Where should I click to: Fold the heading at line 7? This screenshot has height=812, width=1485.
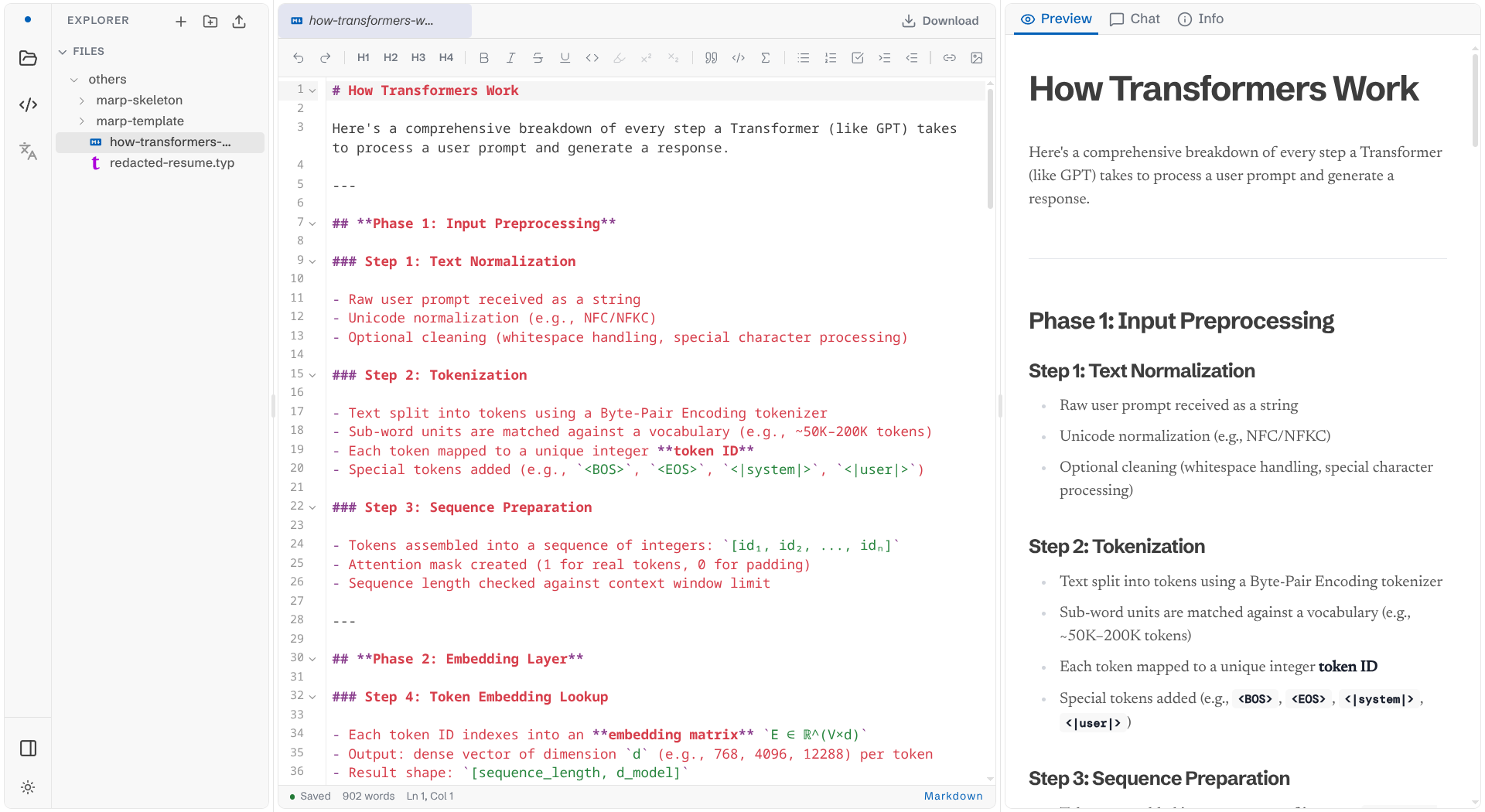click(312, 223)
